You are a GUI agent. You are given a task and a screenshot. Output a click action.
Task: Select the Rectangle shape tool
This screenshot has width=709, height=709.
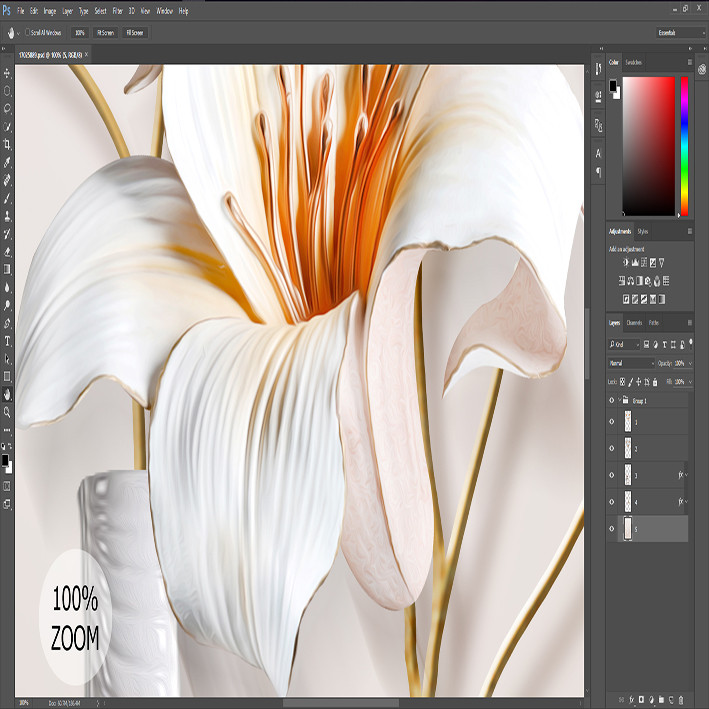[7, 376]
